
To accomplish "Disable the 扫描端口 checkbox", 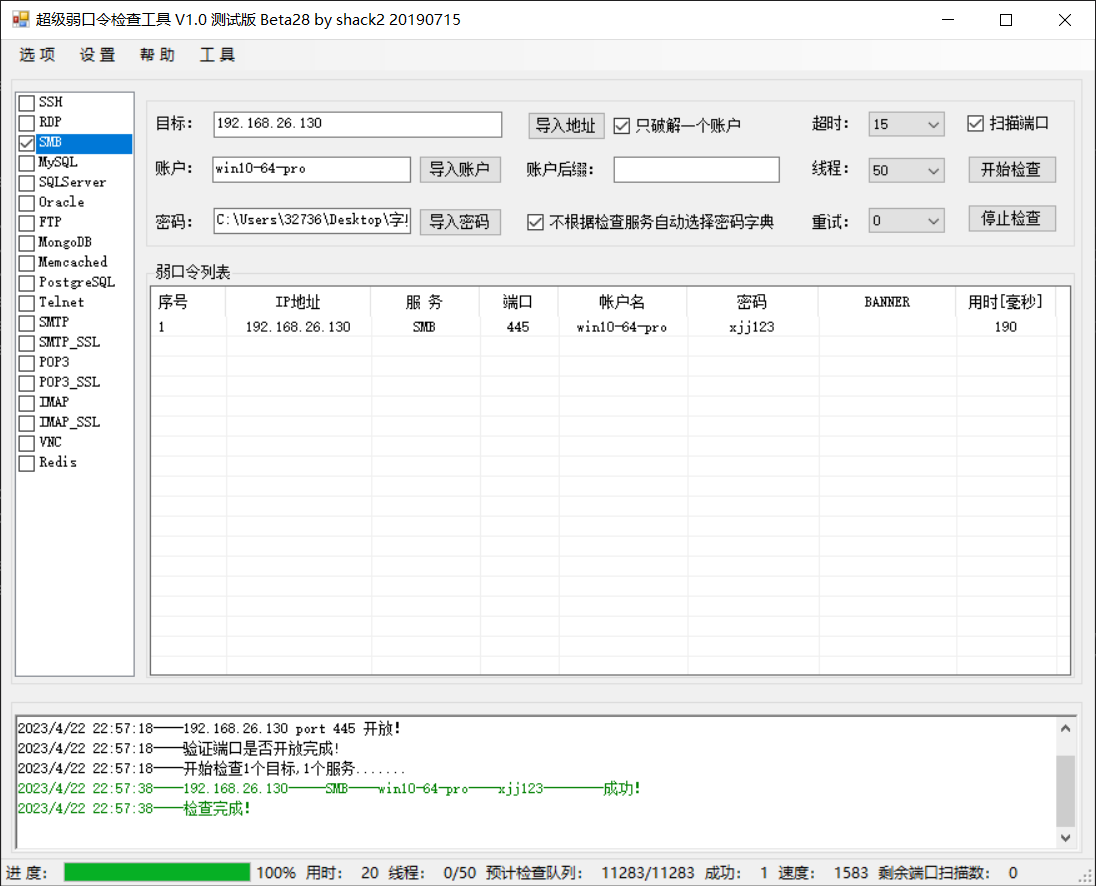I will pos(976,124).
